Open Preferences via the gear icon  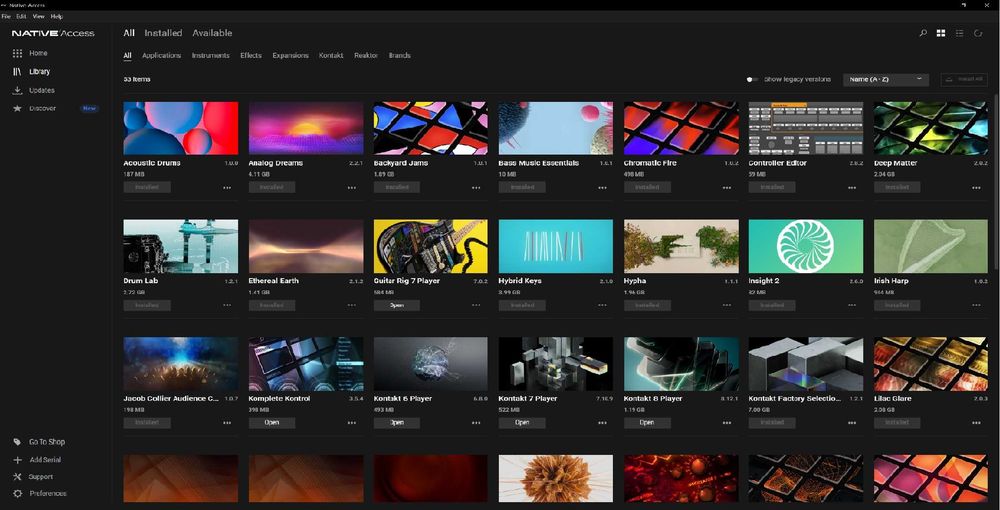[17, 493]
